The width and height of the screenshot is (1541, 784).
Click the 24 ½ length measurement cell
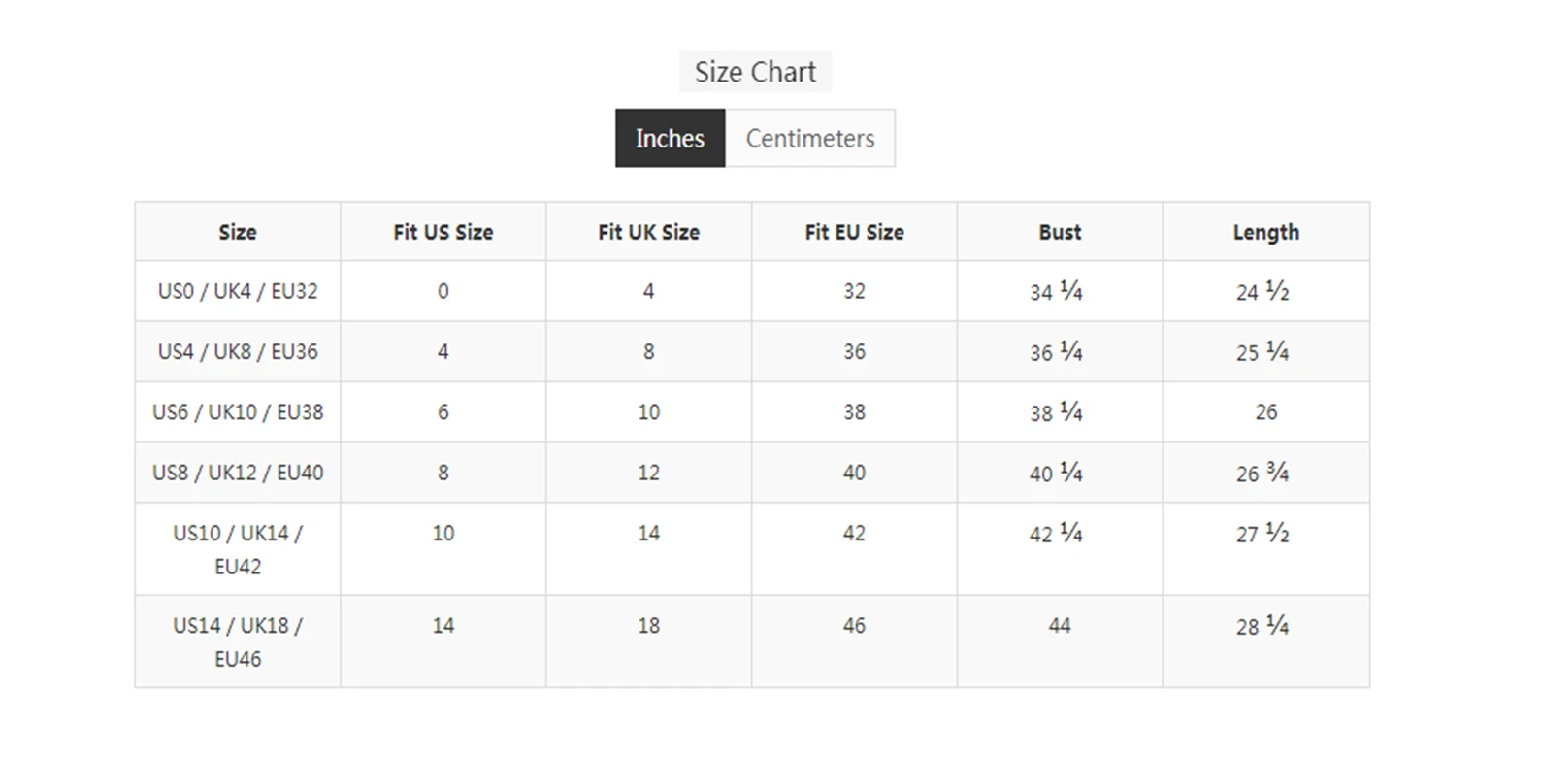click(x=1262, y=291)
